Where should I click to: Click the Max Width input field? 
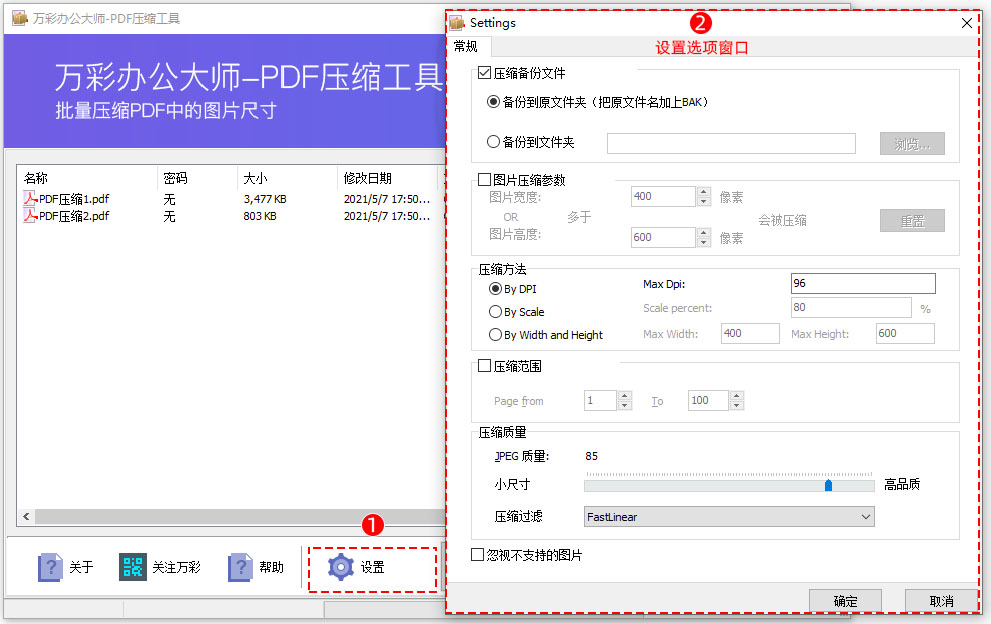click(x=750, y=333)
